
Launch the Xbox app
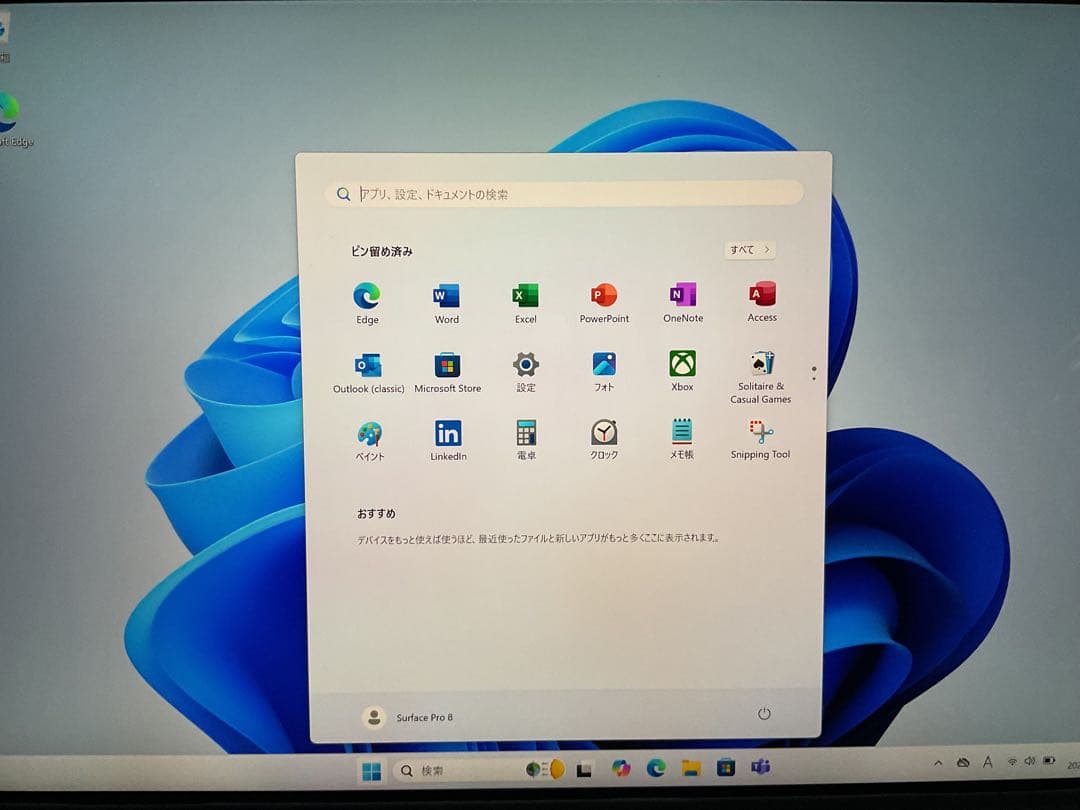click(x=682, y=365)
